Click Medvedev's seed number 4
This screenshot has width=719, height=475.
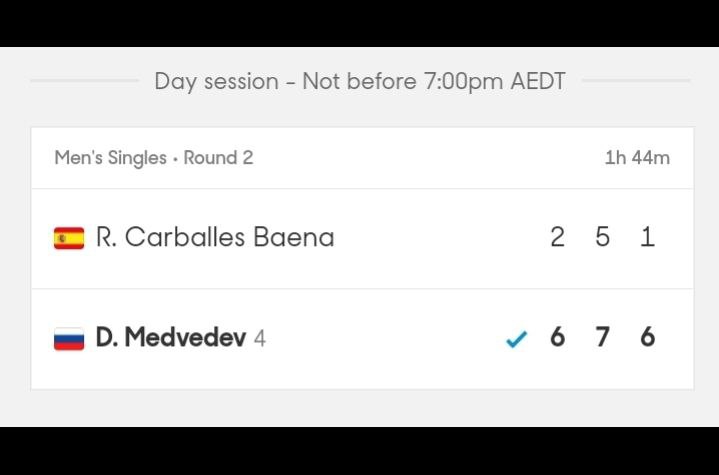[x=260, y=339]
